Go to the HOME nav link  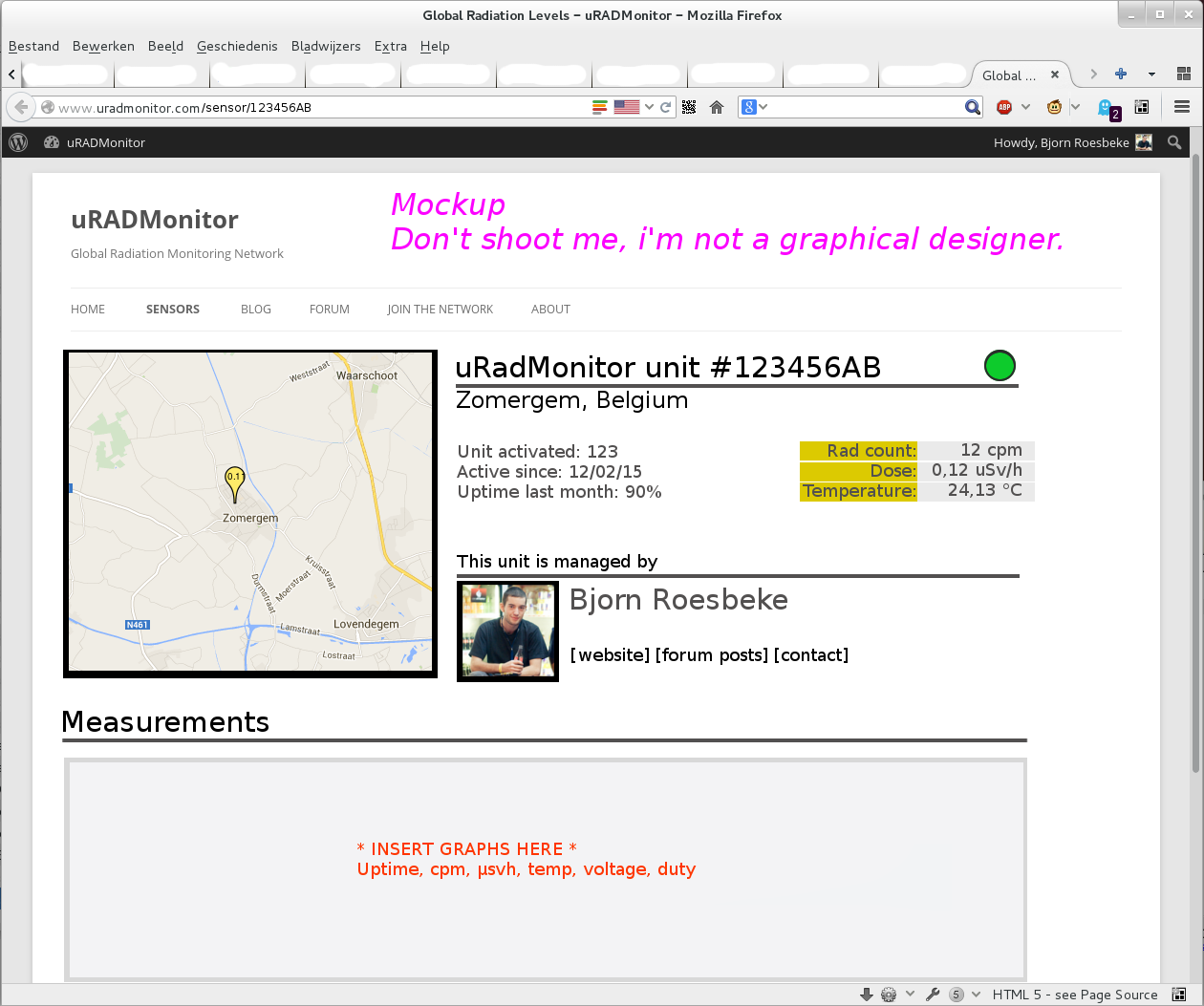88,310
